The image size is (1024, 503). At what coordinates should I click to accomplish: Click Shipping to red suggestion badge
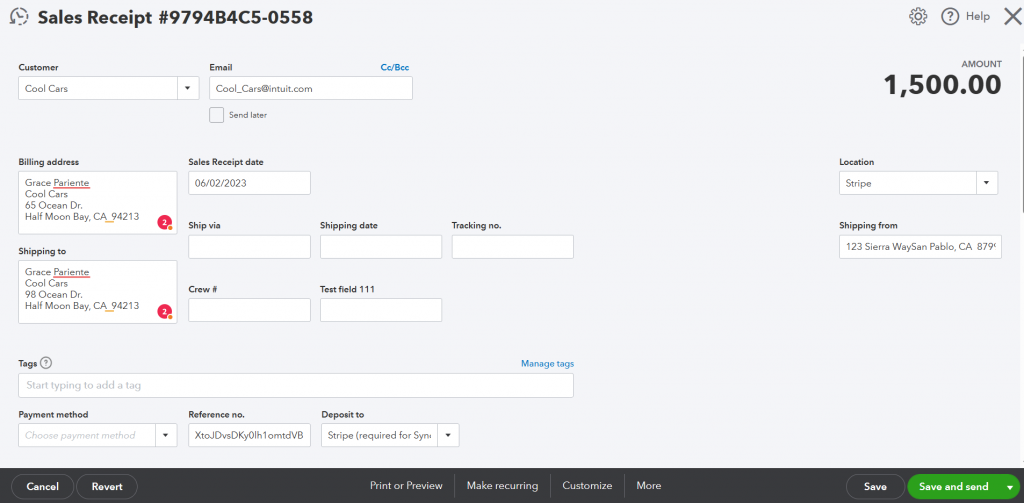165,312
